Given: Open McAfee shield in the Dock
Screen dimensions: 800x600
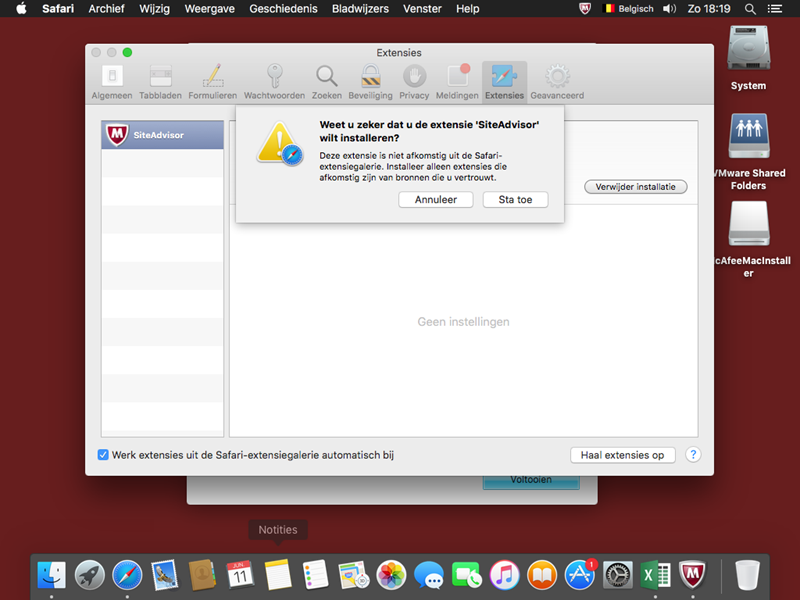Looking at the screenshot, I should (692, 575).
